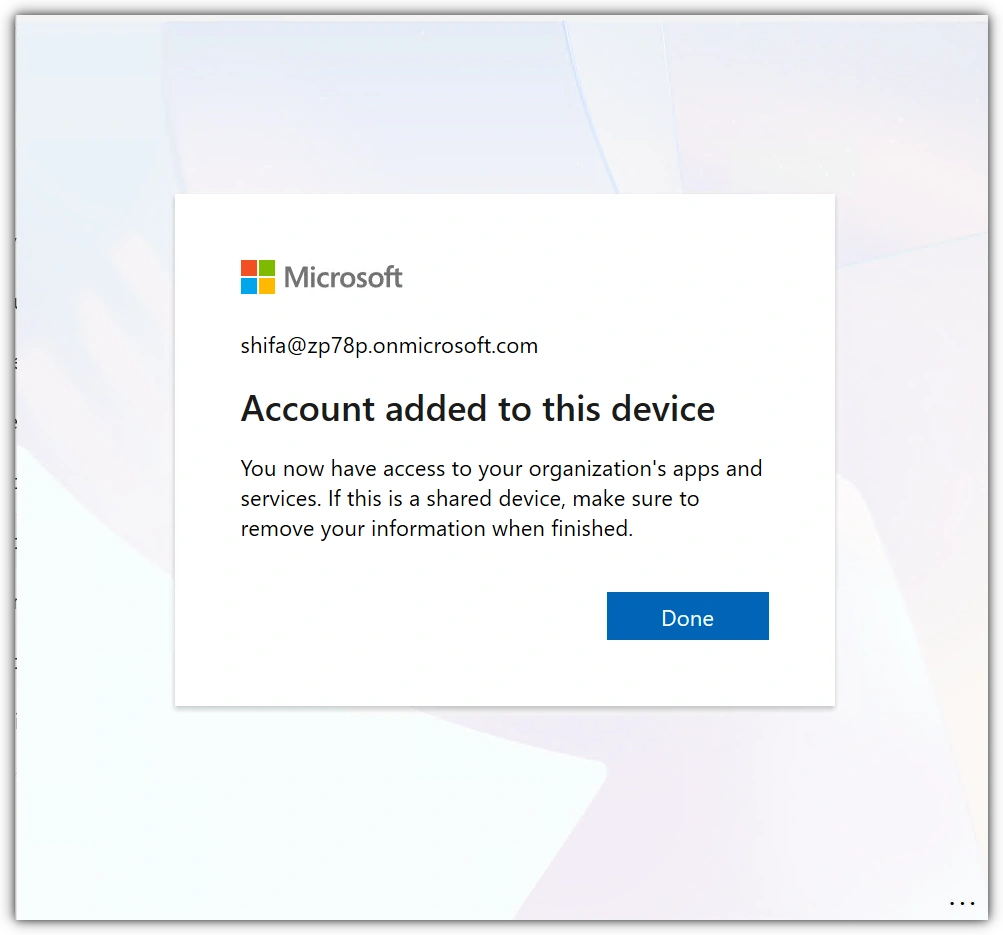Click the word 'device' in the heading
This screenshot has height=935, width=1003.
pos(663,409)
